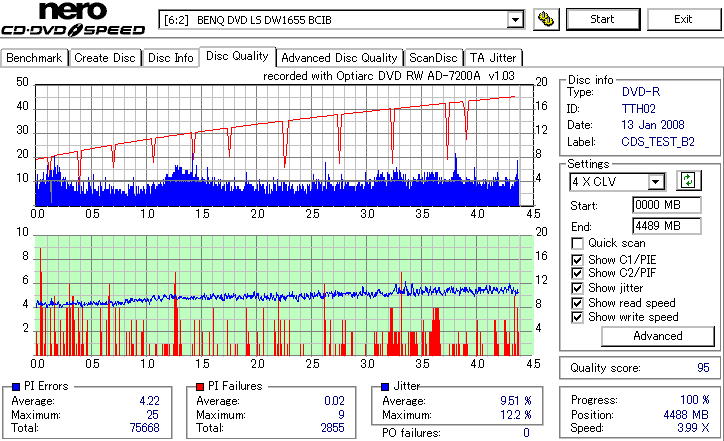Click the End position field 4489 MB

pyautogui.click(x=667, y=226)
